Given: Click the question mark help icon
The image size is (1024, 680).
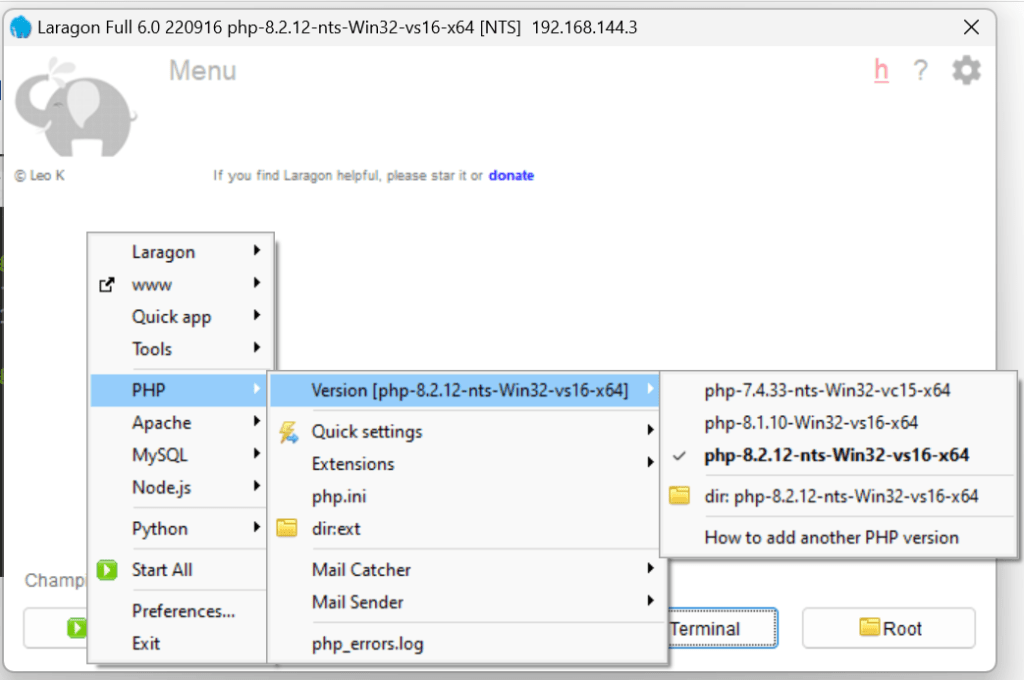Looking at the screenshot, I should (x=920, y=70).
